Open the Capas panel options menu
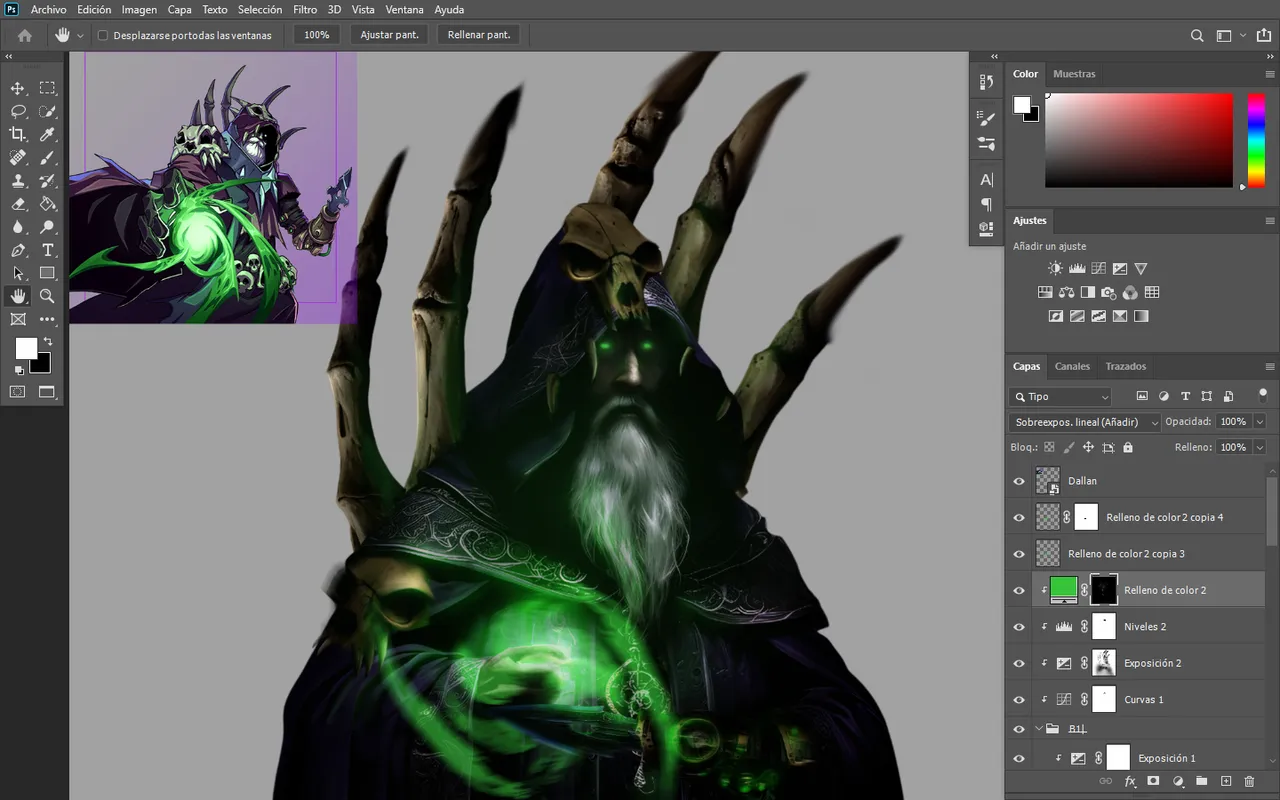This screenshot has width=1280, height=800. click(1270, 367)
